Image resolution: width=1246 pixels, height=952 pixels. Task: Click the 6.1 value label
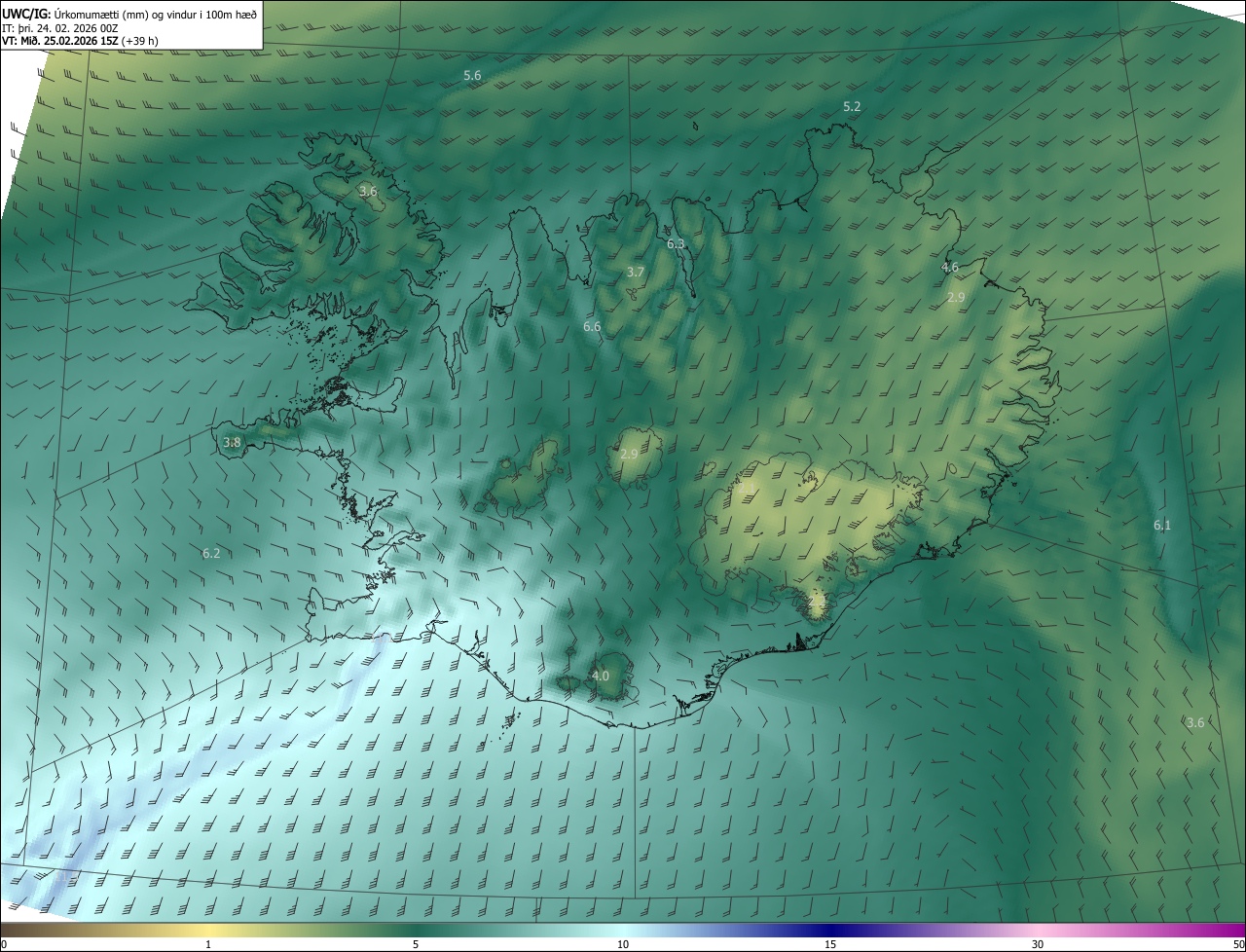tap(1162, 525)
